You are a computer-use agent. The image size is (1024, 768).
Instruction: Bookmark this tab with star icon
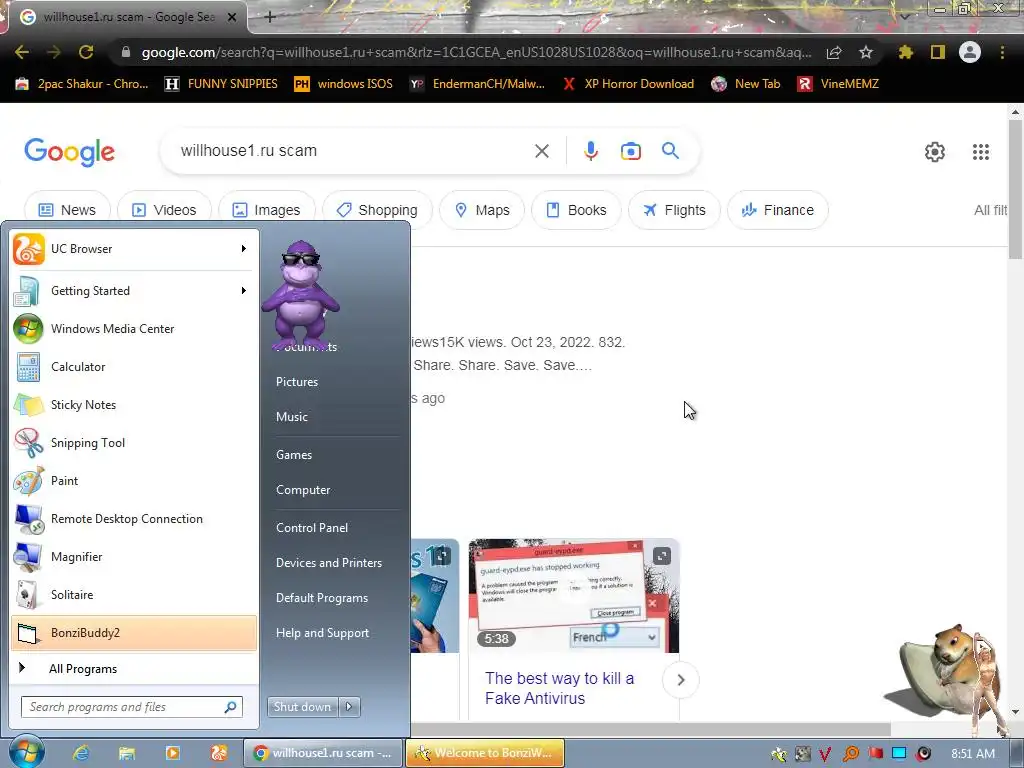(x=866, y=52)
